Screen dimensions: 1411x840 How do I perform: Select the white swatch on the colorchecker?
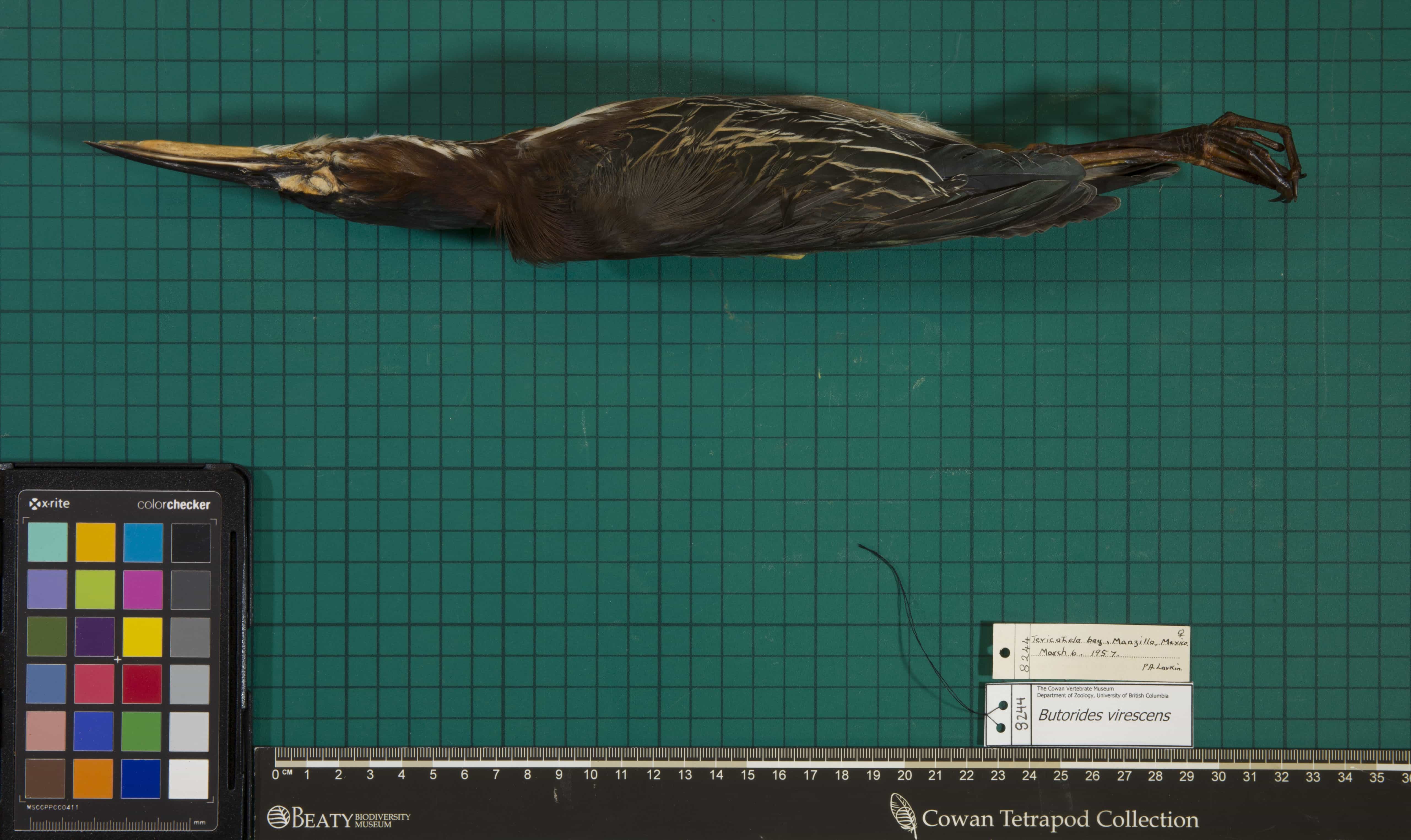tap(188, 779)
